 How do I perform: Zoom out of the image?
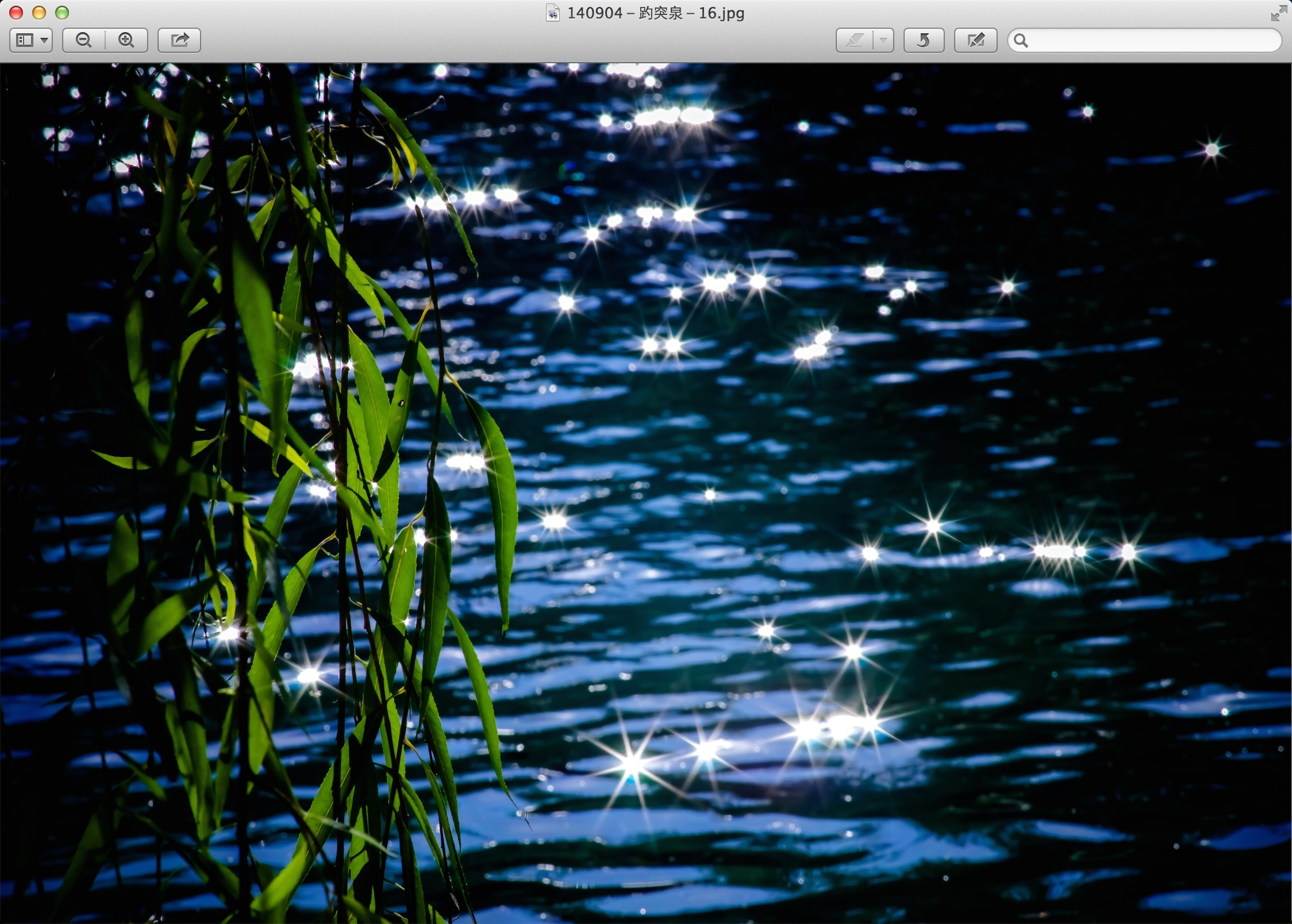(84, 40)
